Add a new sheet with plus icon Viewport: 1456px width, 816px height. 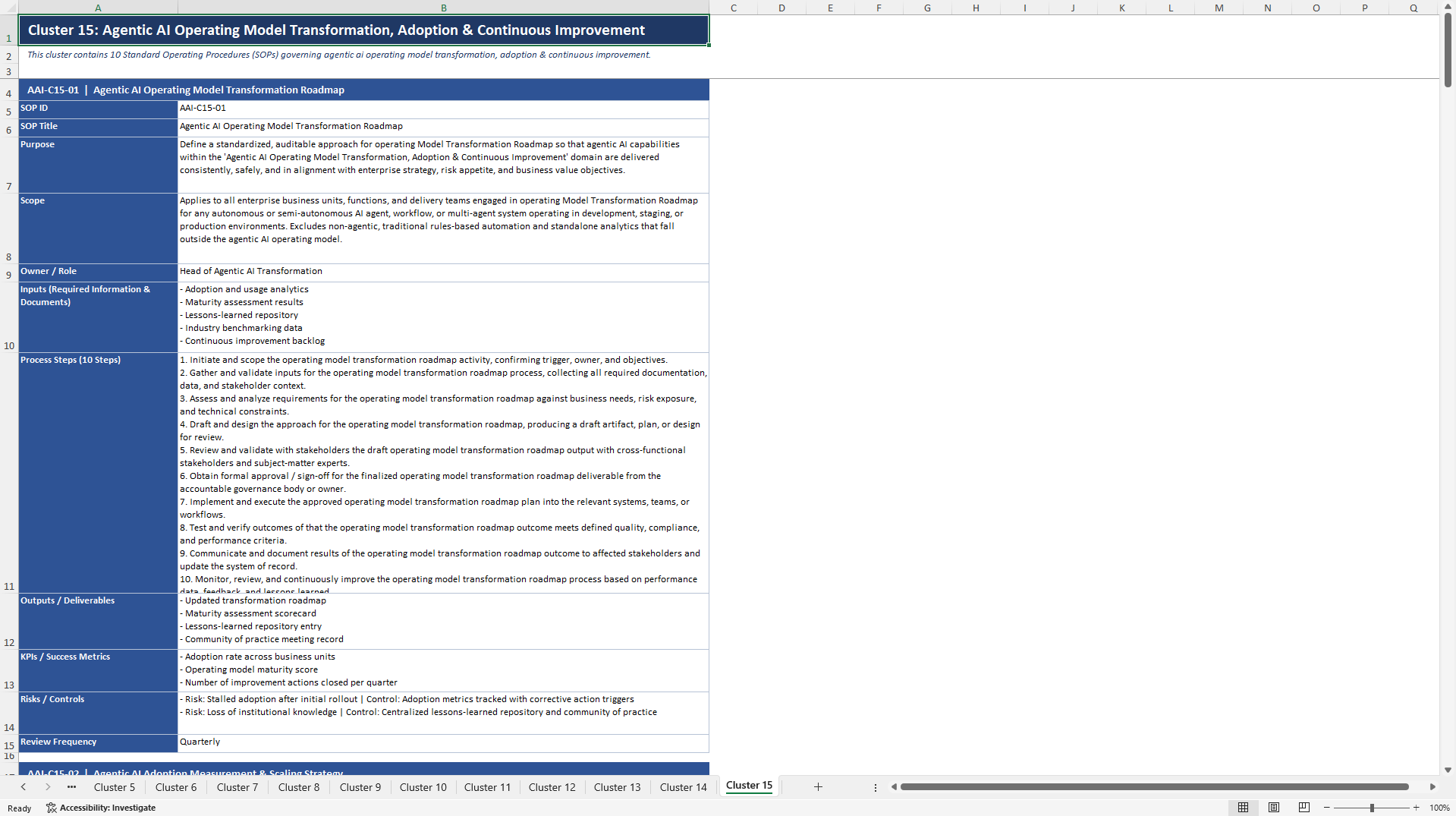(818, 787)
